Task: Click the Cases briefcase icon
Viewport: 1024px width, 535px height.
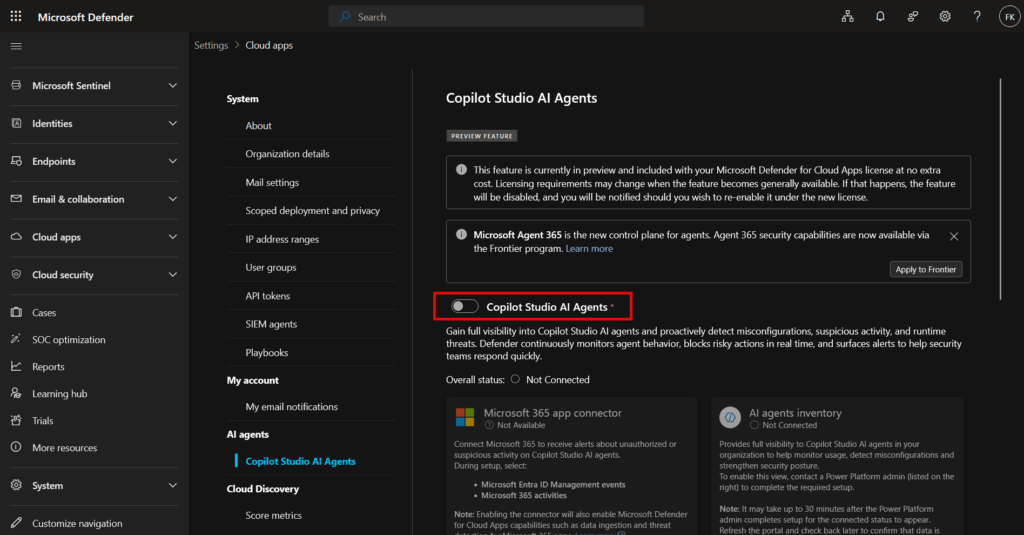Action: 16,312
